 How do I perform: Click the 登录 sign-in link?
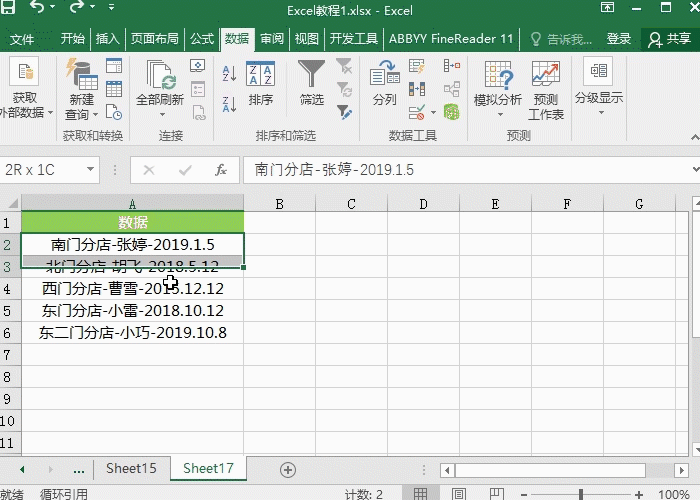[x=618, y=39]
